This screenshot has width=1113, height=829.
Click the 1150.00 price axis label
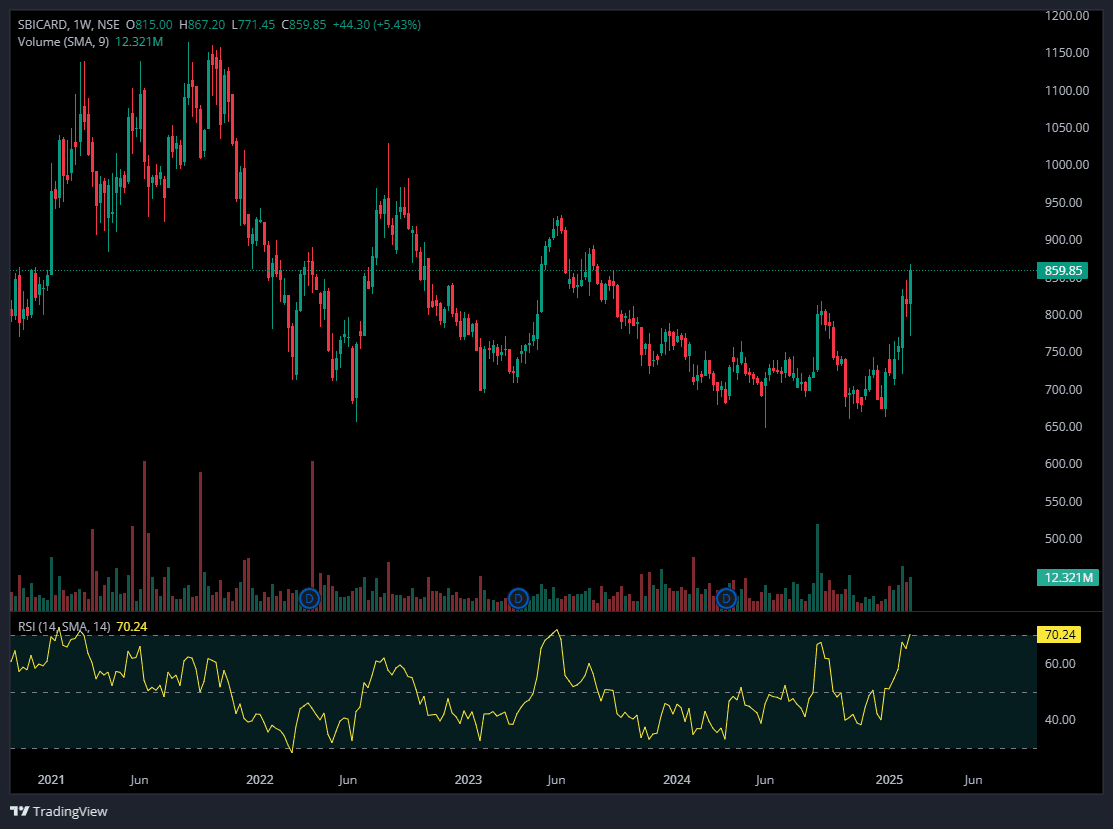1067,53
